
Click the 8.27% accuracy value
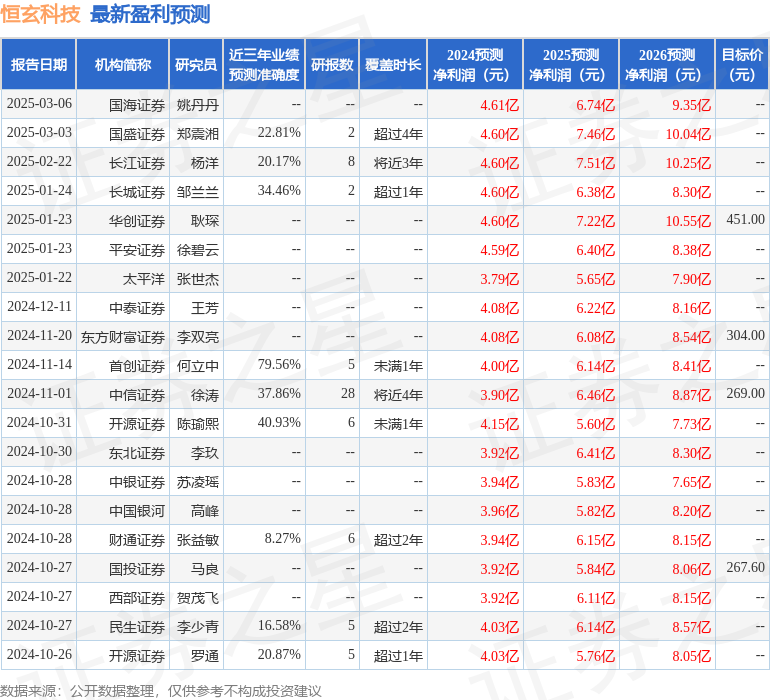coord(282,539)
